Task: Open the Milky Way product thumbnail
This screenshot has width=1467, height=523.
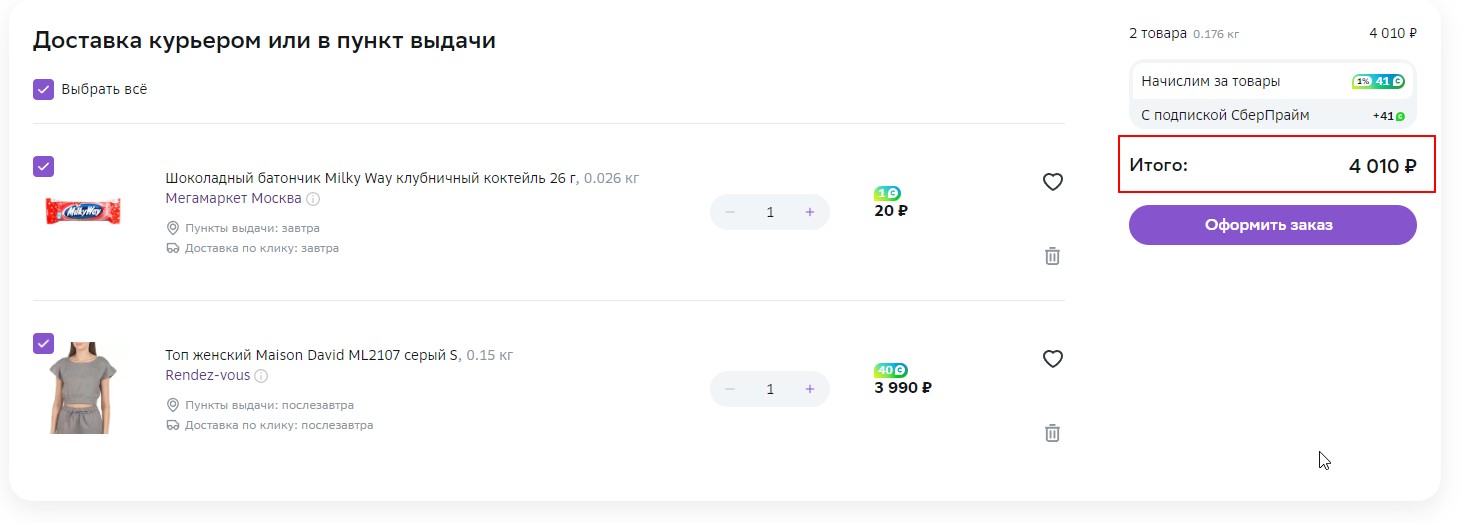Action: (83, 211)
